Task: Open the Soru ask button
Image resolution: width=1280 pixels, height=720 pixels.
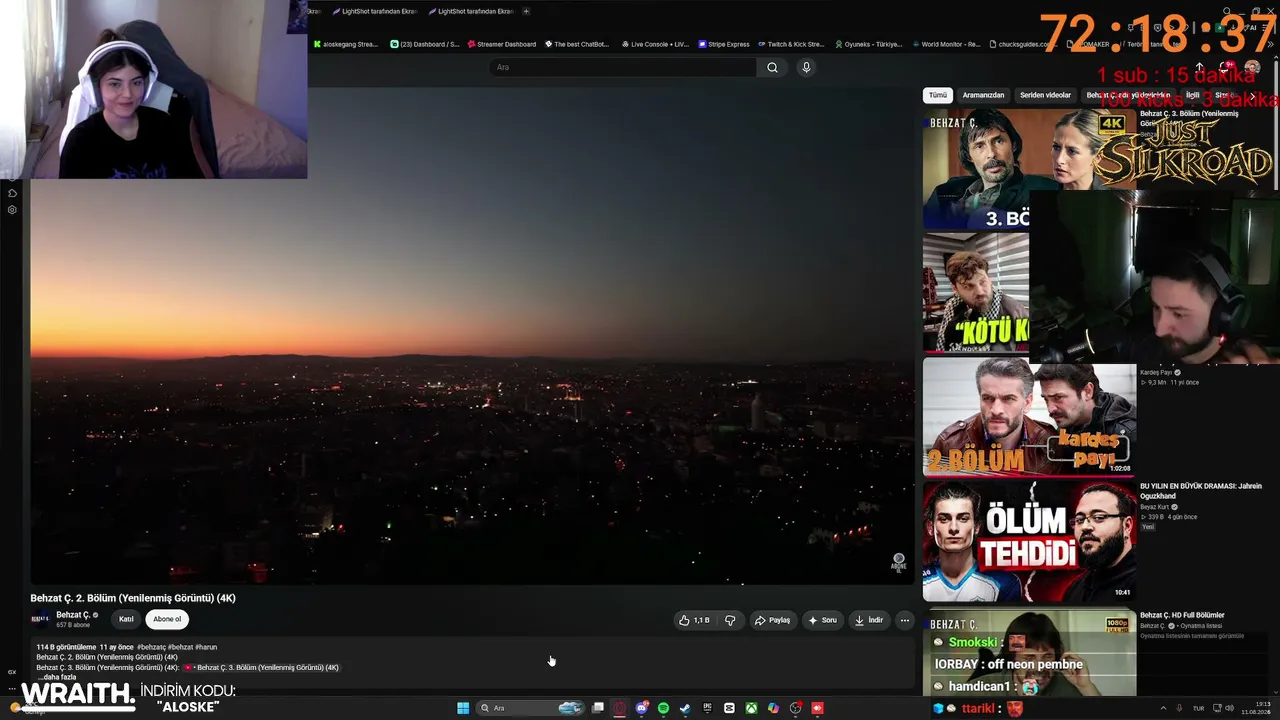Action: tap(823, 620)
